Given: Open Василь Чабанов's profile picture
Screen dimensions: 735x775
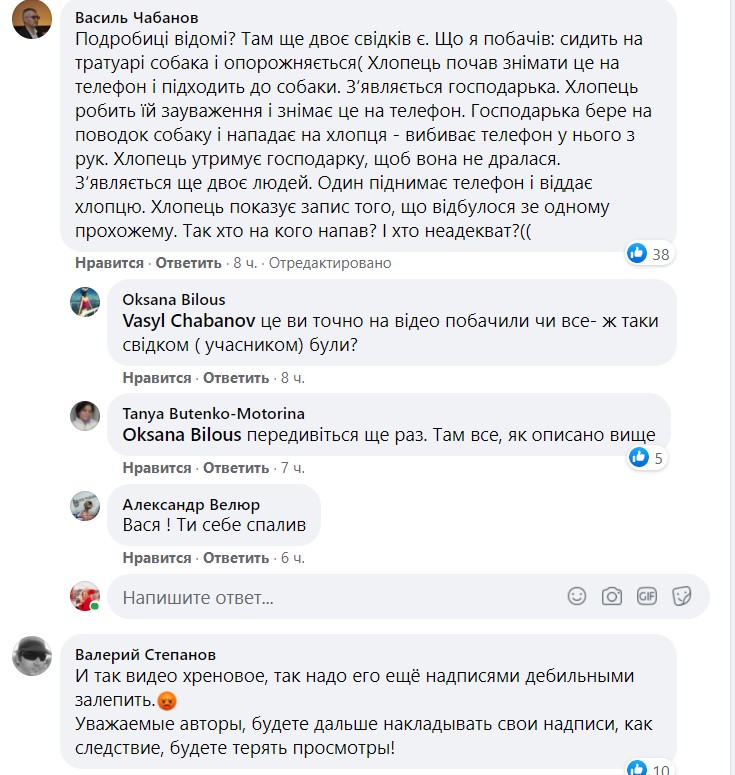Looking at the screenshot, I should click(32, 19).
